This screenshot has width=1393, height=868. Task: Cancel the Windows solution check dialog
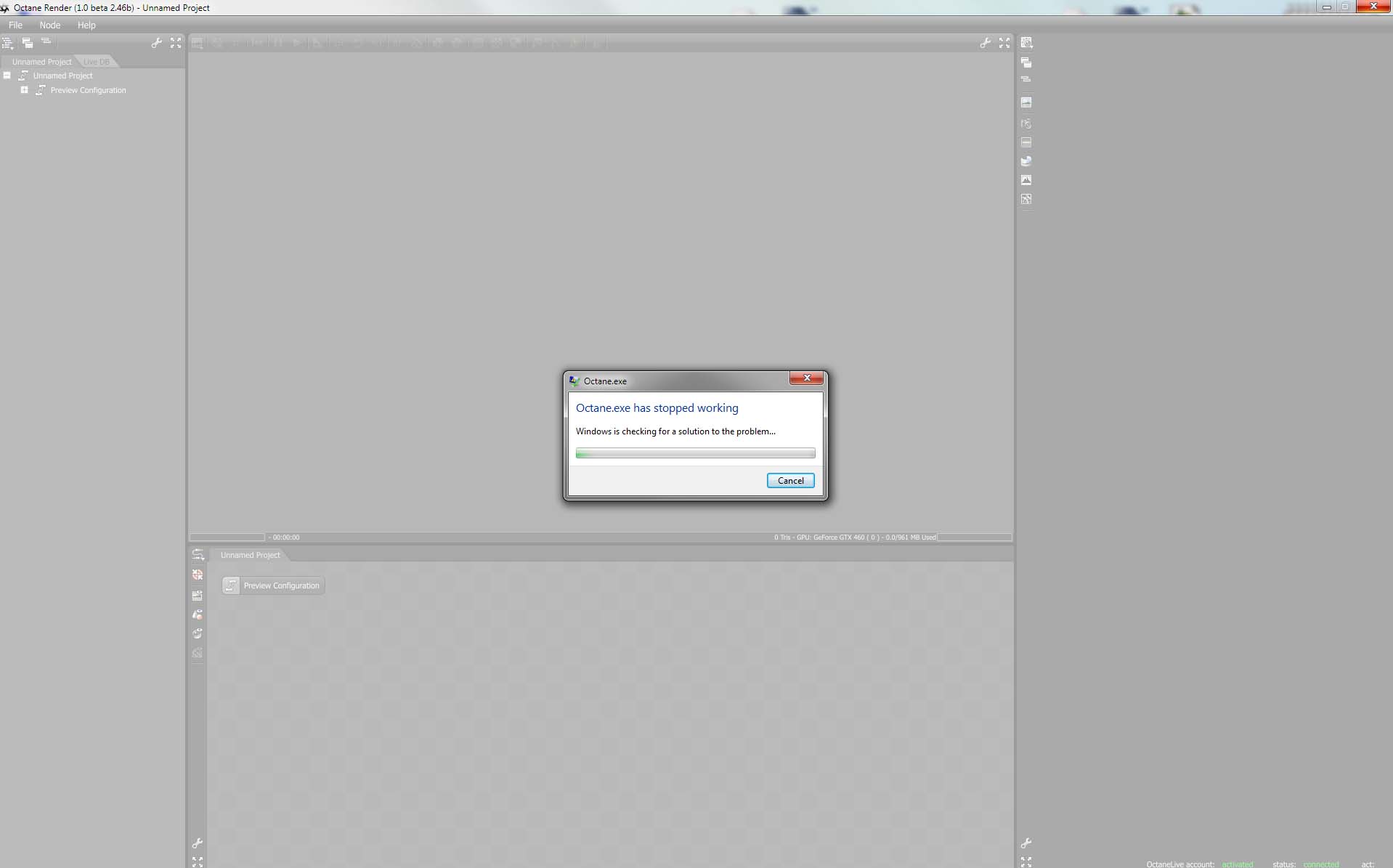coord(790,480)
